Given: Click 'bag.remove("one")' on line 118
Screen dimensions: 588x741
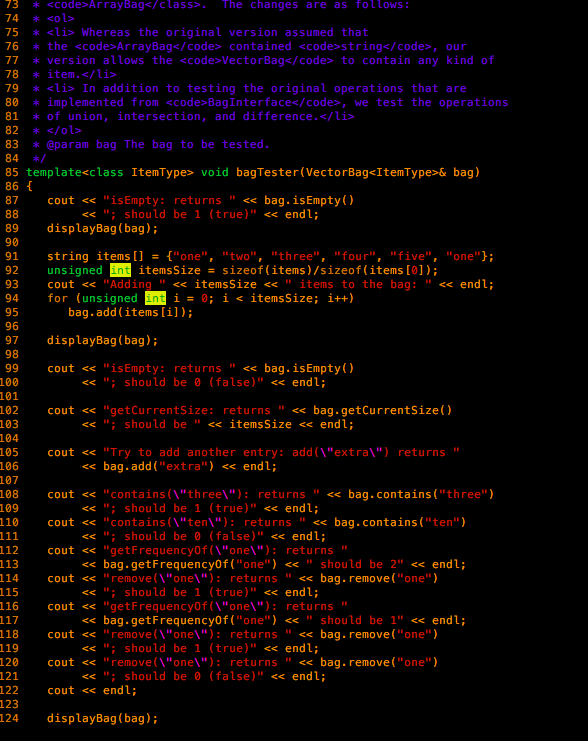Looking at the screenshot, I should pyautogui.click(x=379, y=634).
